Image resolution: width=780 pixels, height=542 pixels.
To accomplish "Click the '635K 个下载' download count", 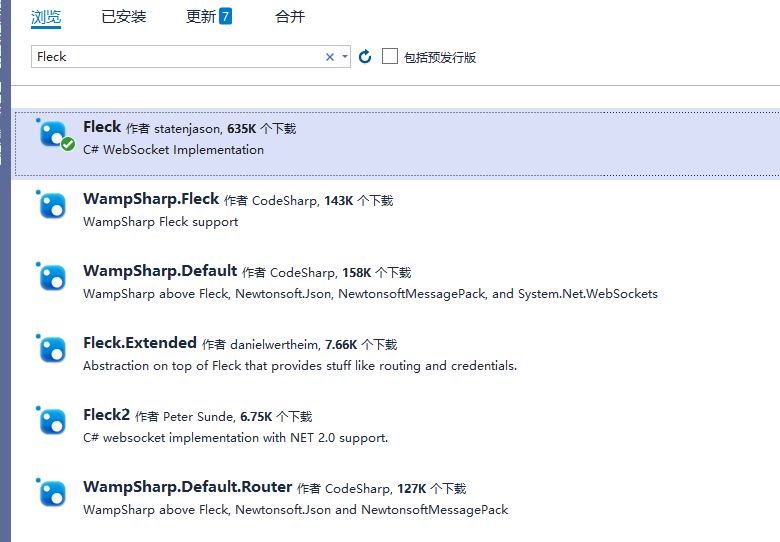I will point(262,129).
